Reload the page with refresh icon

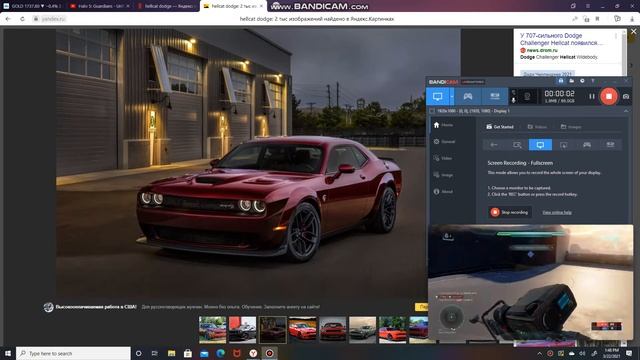click(22, 19)
